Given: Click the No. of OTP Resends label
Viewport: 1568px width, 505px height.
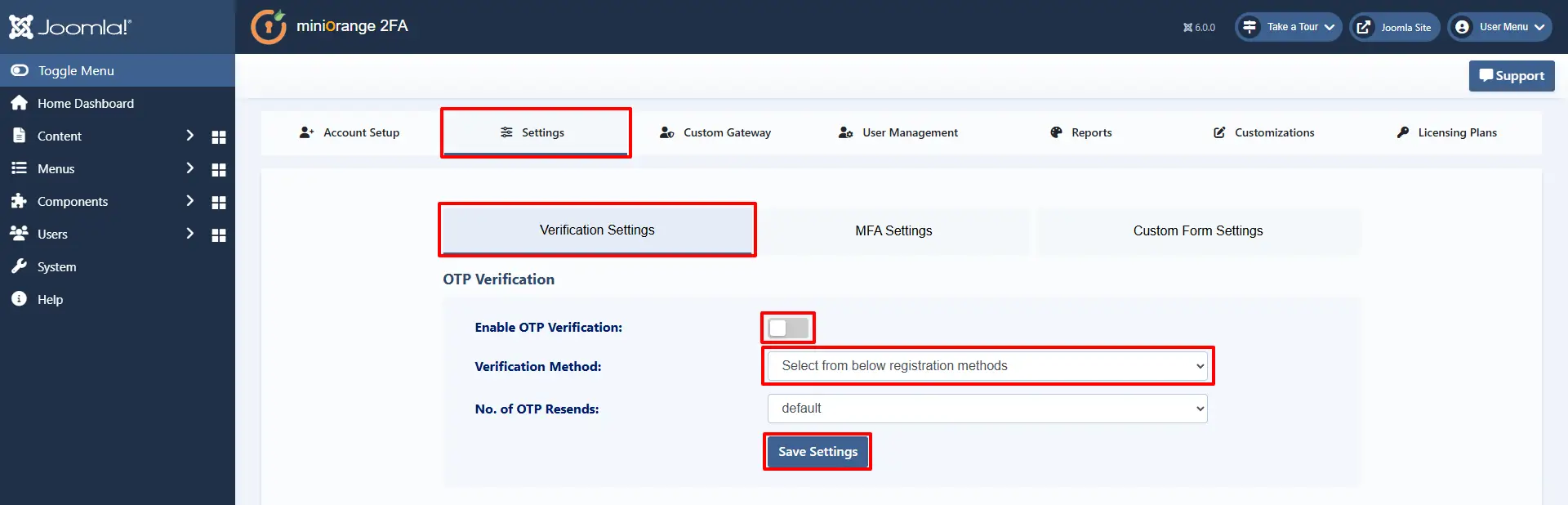Looking at the screenshot, I should click(x=537, y=409).
